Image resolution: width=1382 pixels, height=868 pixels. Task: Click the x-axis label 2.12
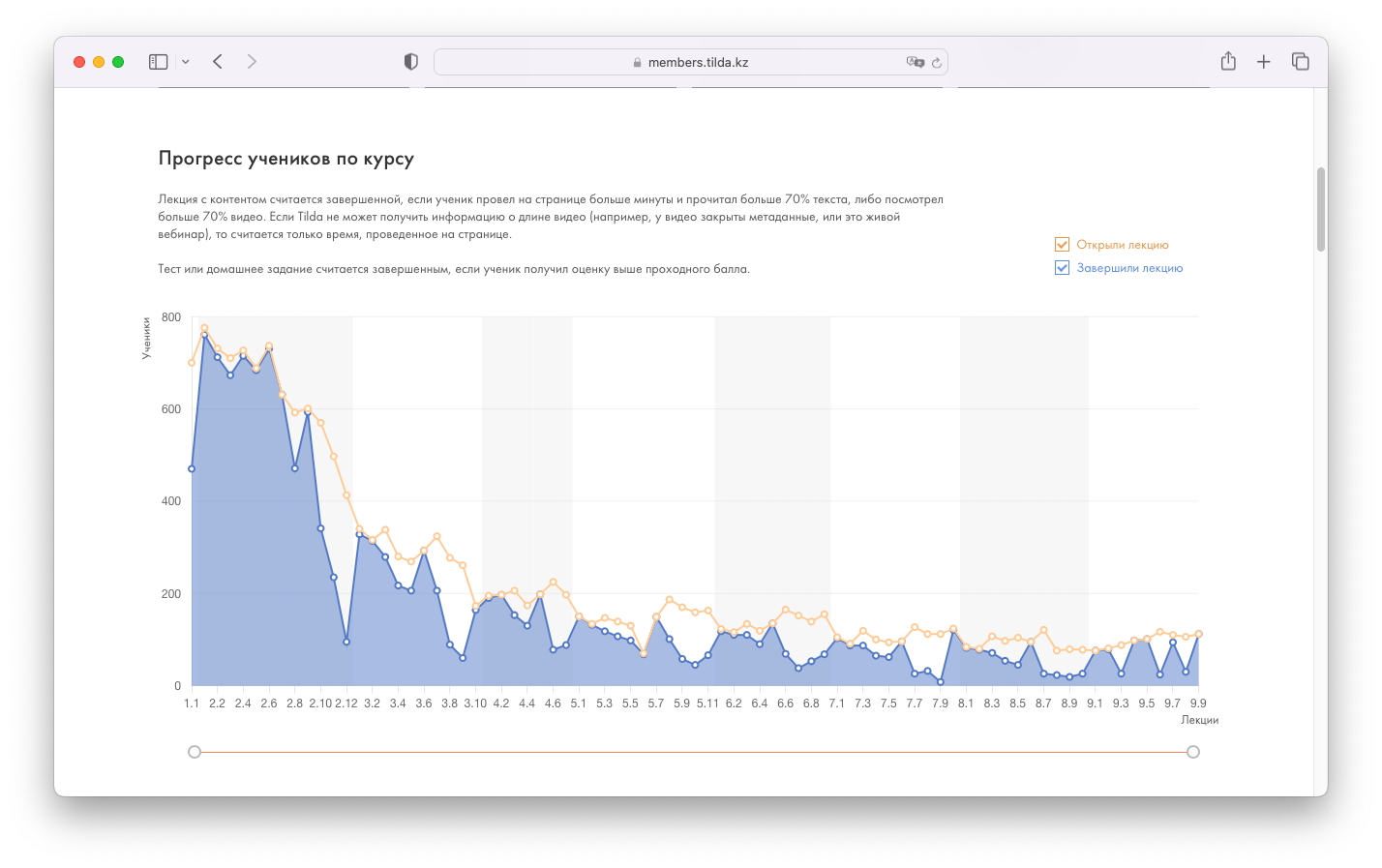346,703
